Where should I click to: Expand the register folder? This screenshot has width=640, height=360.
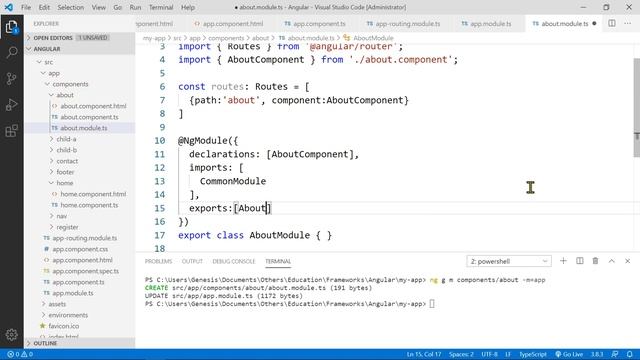coord(67,227)
